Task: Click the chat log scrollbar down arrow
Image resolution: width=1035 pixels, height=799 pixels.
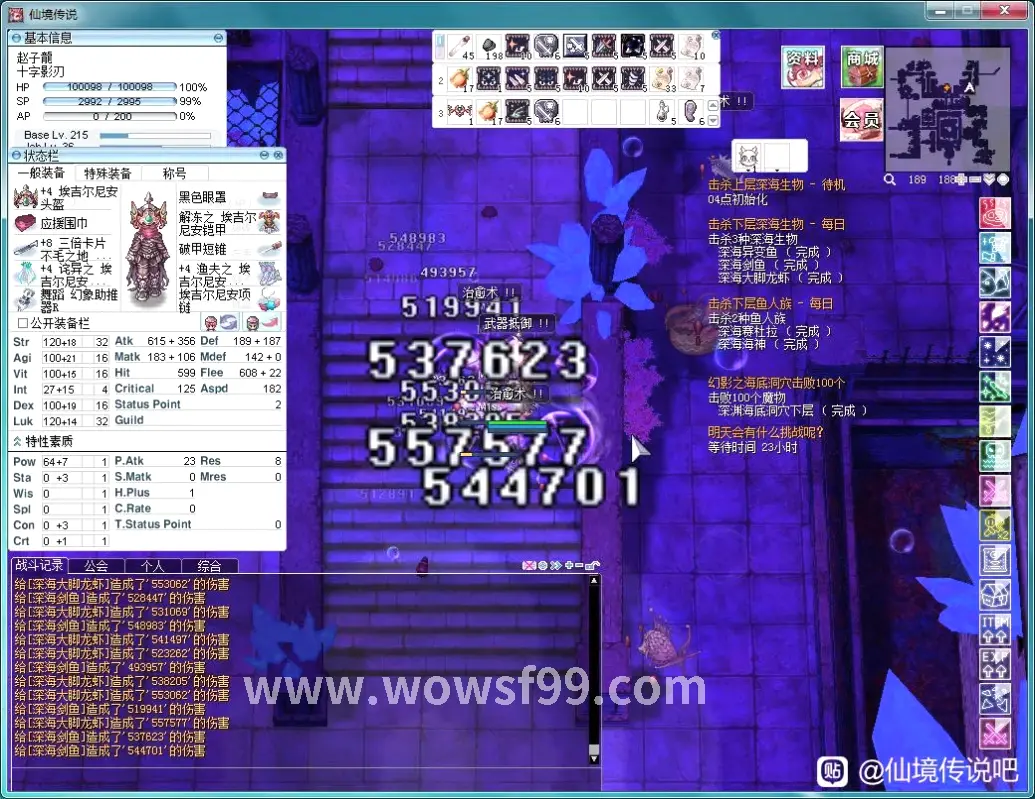Action: [x=593, y=759]
